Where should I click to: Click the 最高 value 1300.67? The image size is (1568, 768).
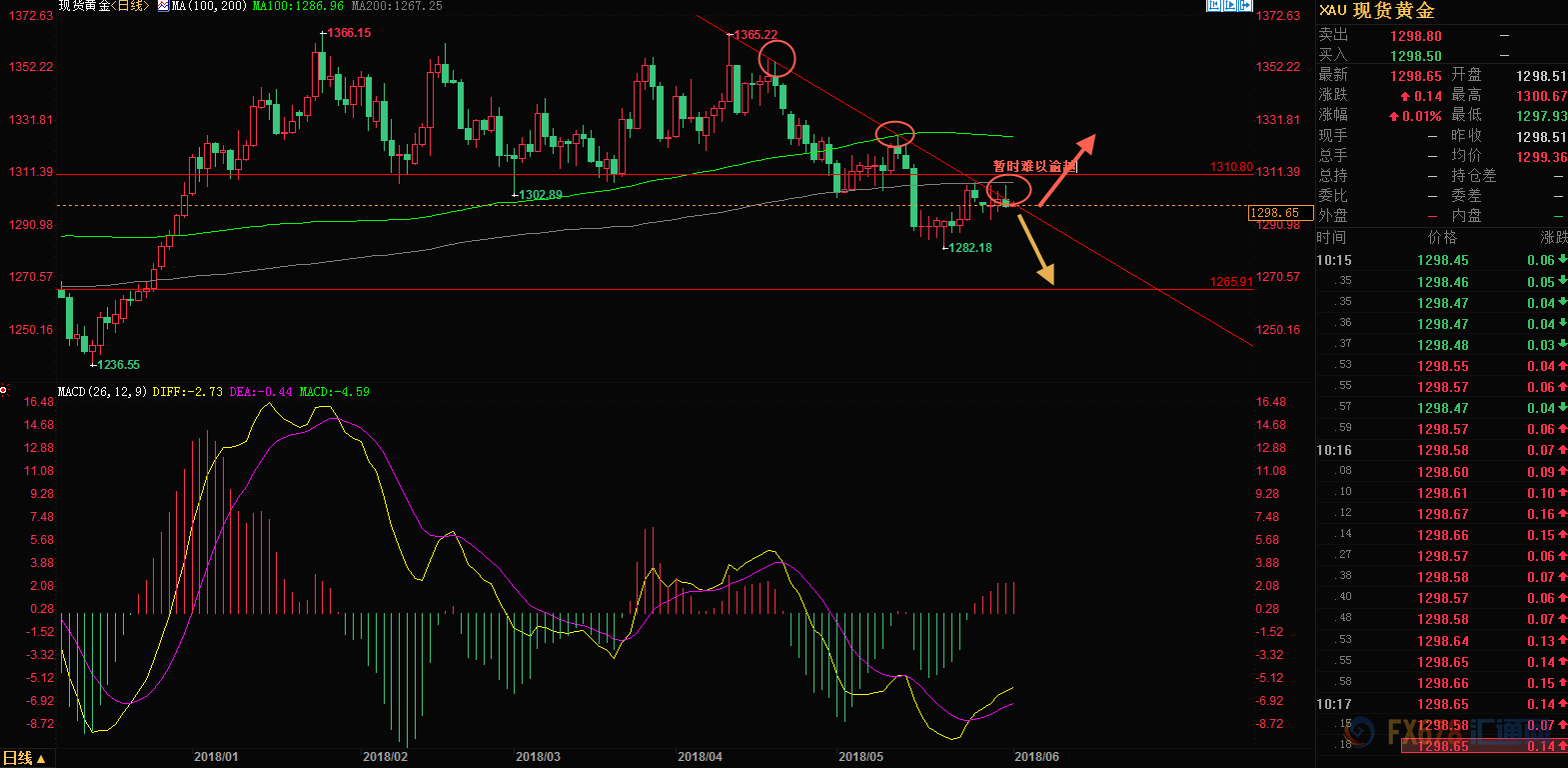point(1541,96)
